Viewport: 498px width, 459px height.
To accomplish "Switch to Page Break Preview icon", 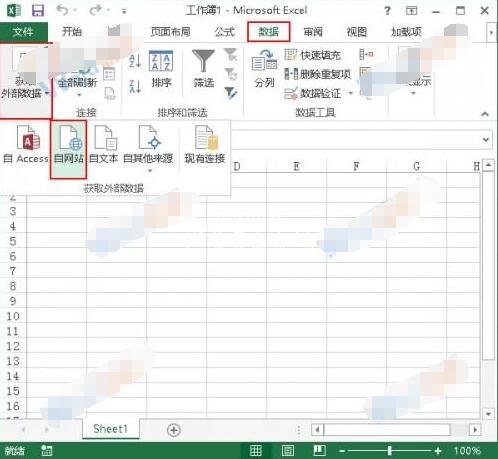I will click(319, 451).
